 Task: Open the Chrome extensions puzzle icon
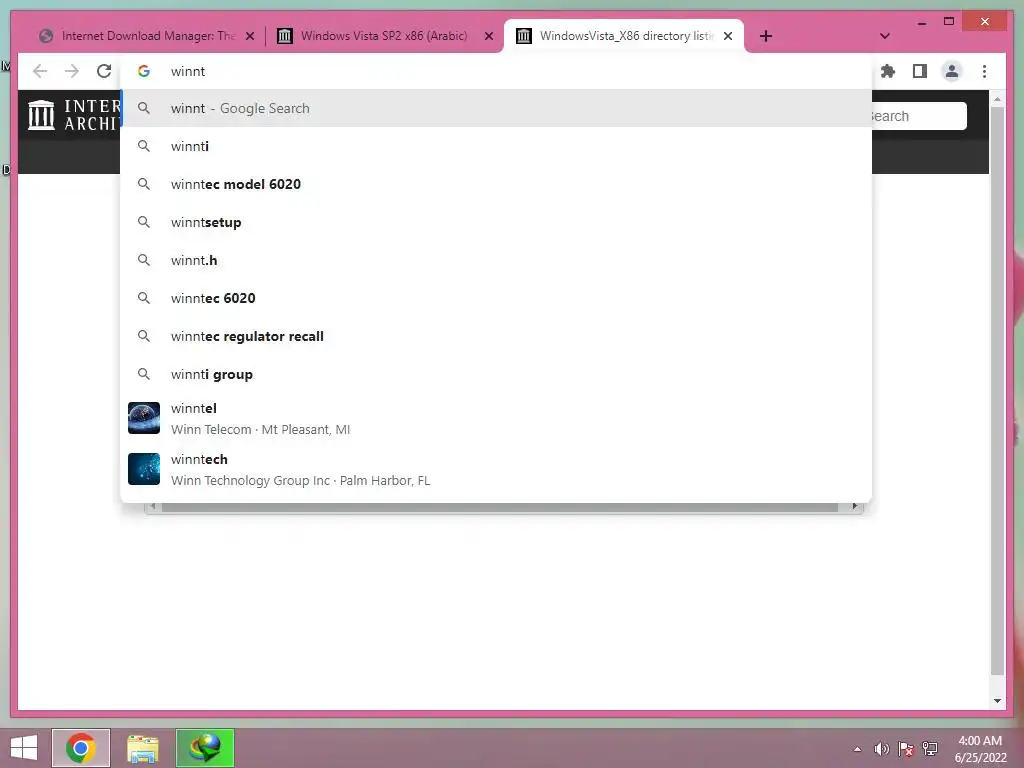888,71
